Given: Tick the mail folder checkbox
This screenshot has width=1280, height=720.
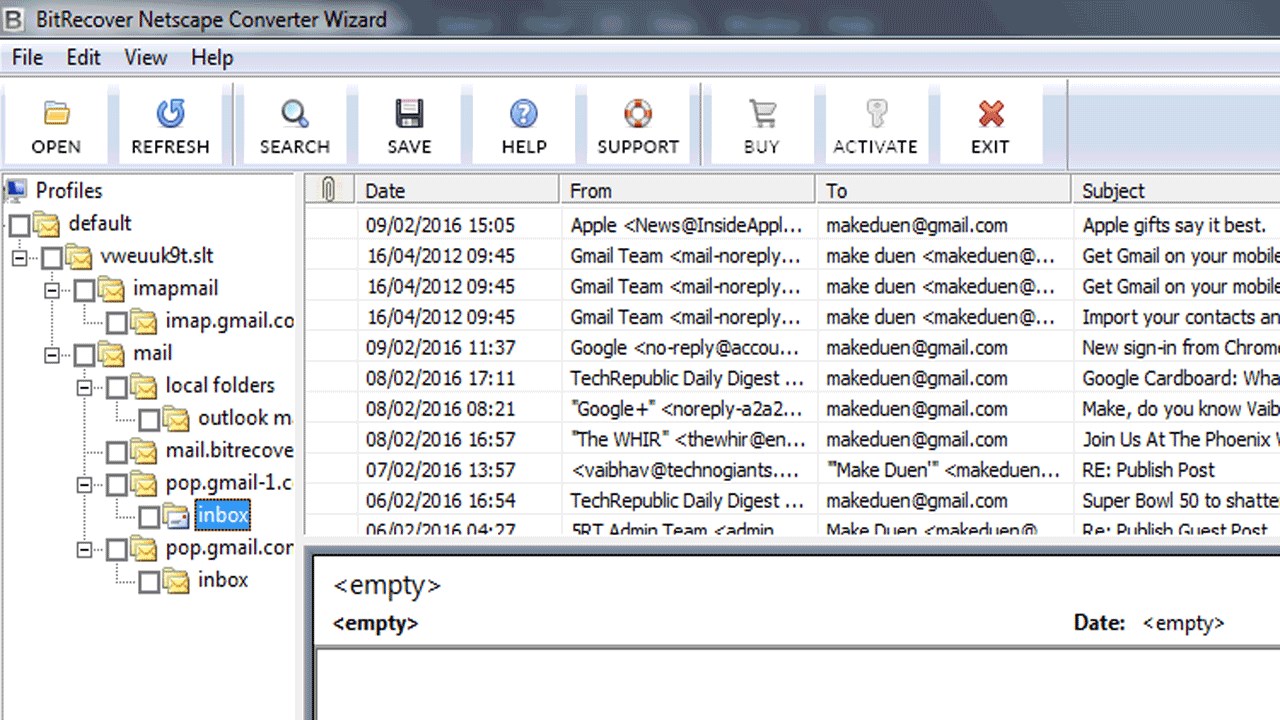Looking at the screenshot, I should click(85, 354).
